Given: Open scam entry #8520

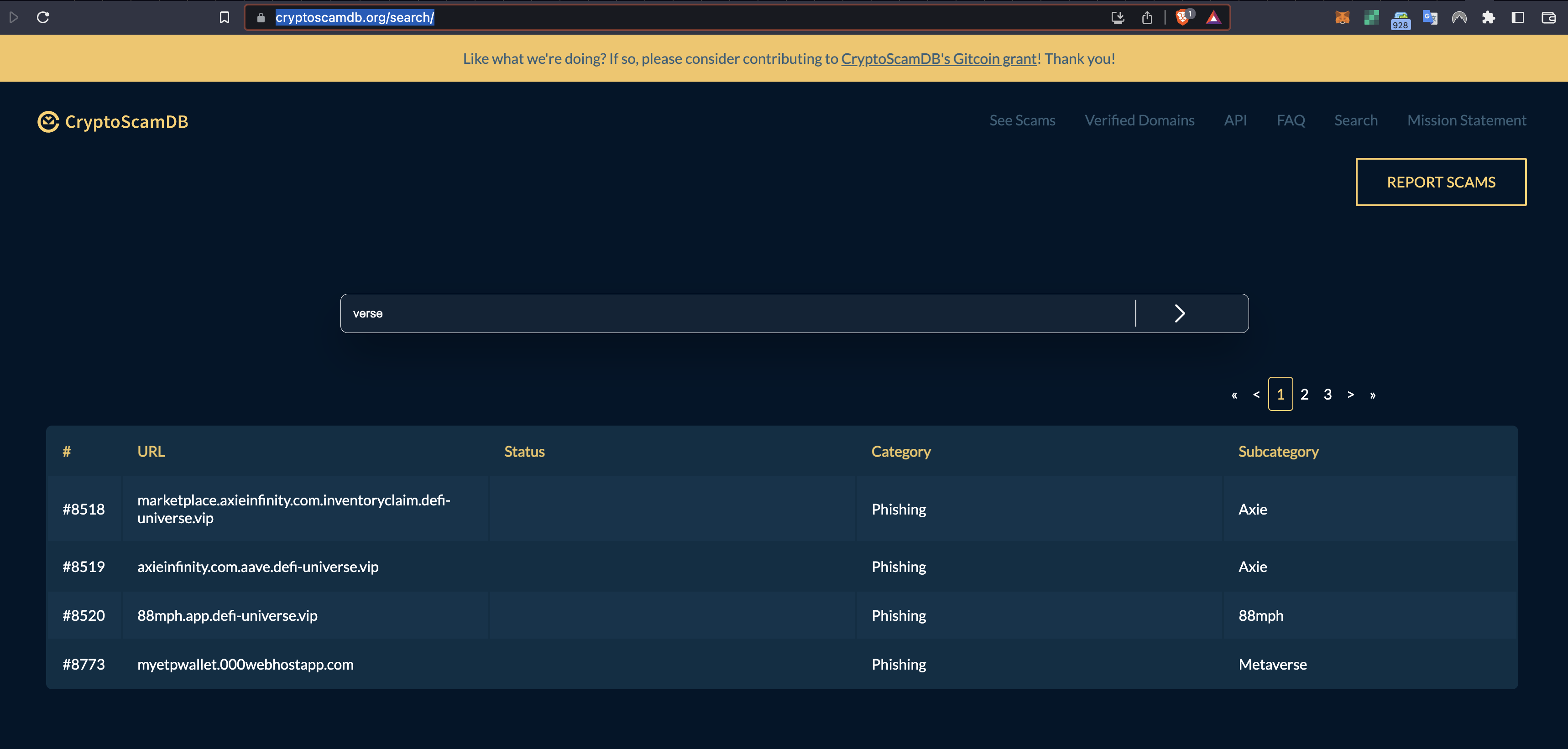Looking at the screenshot, I should (84, 615).
